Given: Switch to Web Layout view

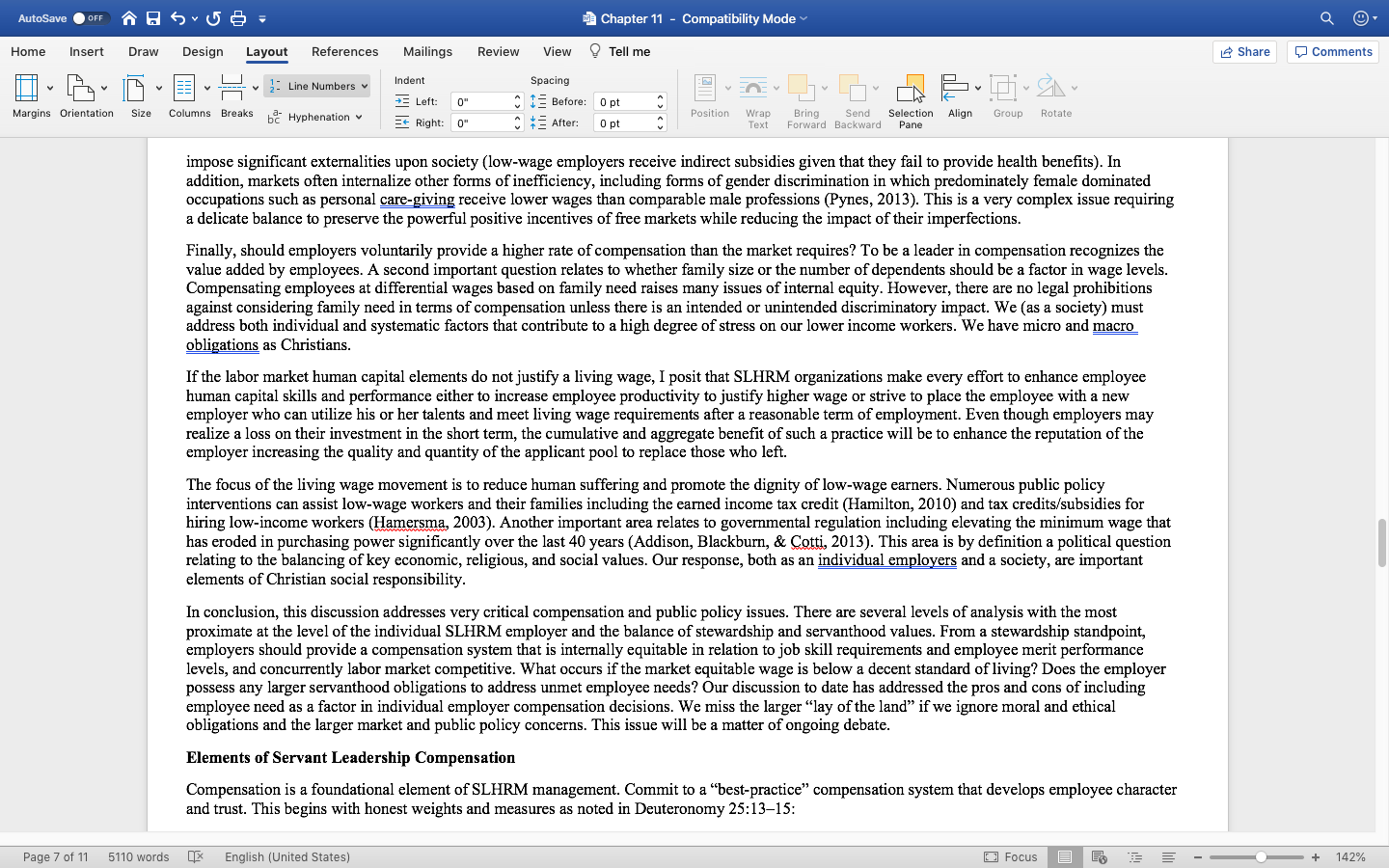Looking at the screenshot, I should (1099, 856).
